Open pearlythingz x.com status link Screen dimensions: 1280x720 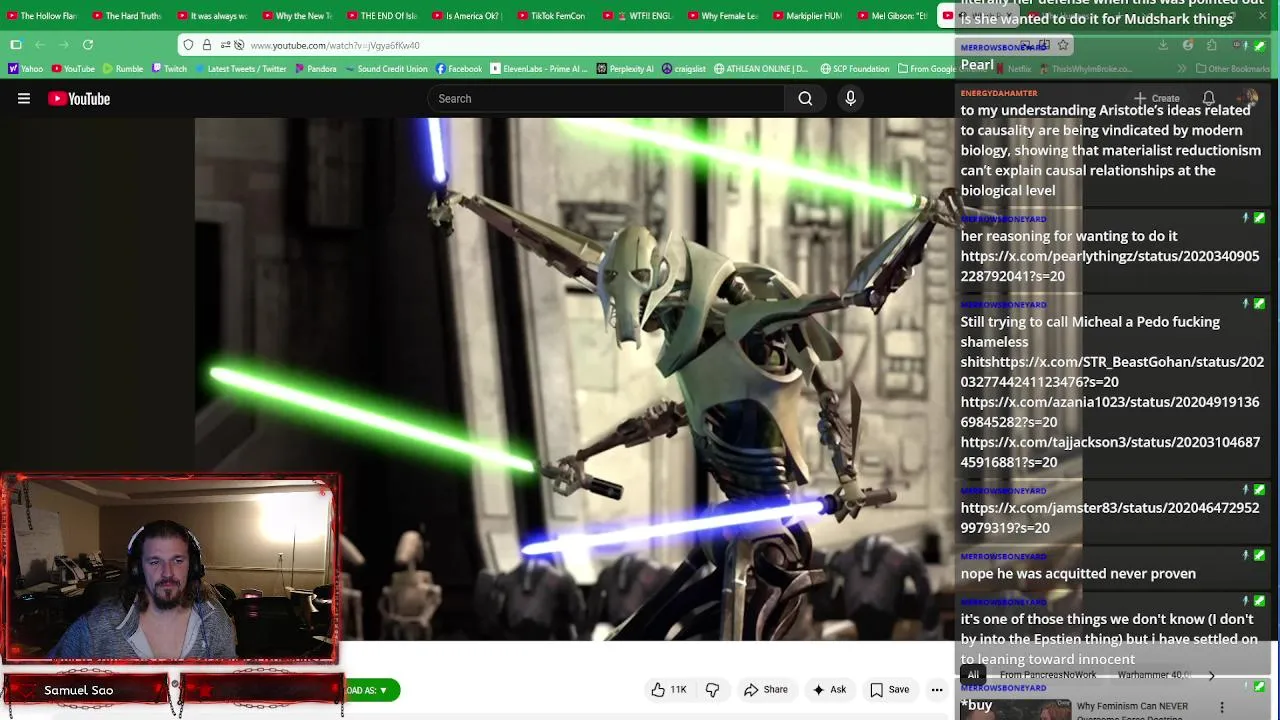point(1110,266)
